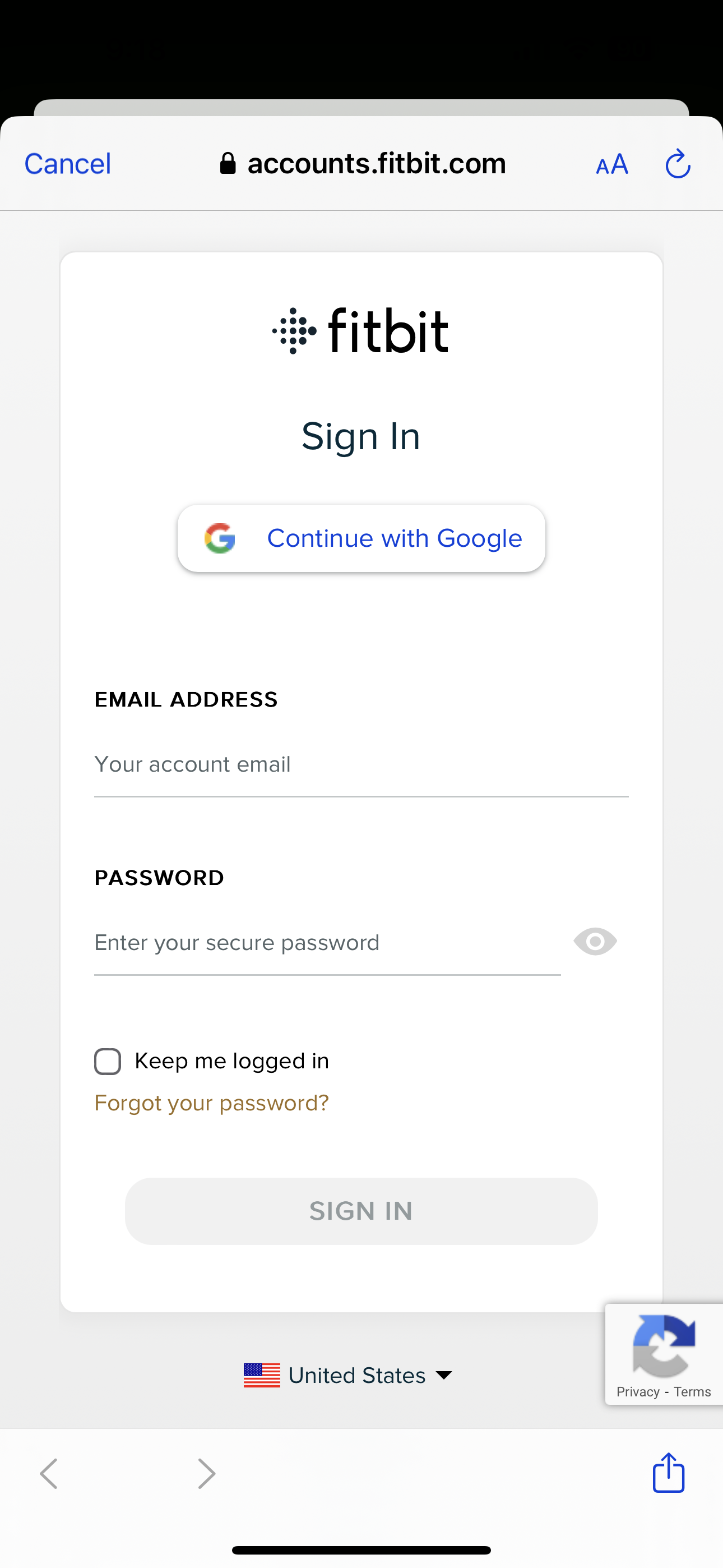
Task: Focus the email address input field
Action: [361, 765]
